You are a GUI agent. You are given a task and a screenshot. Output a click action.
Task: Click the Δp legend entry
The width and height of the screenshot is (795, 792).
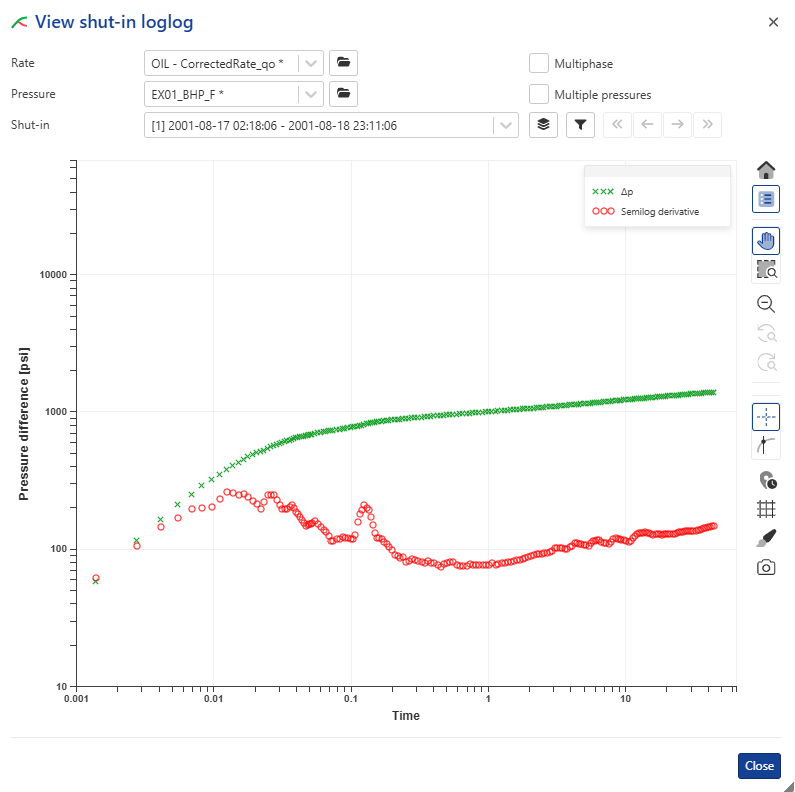pyautogui.click(x=625, y=191)
